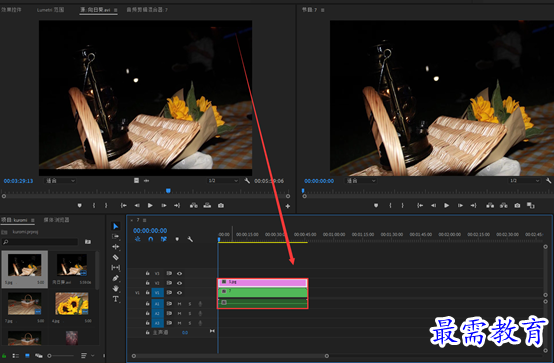Toggle Linked Selection in the timeline
This screenshot has width=554, height=363.
pyautogui.click(x=164, y=239)
